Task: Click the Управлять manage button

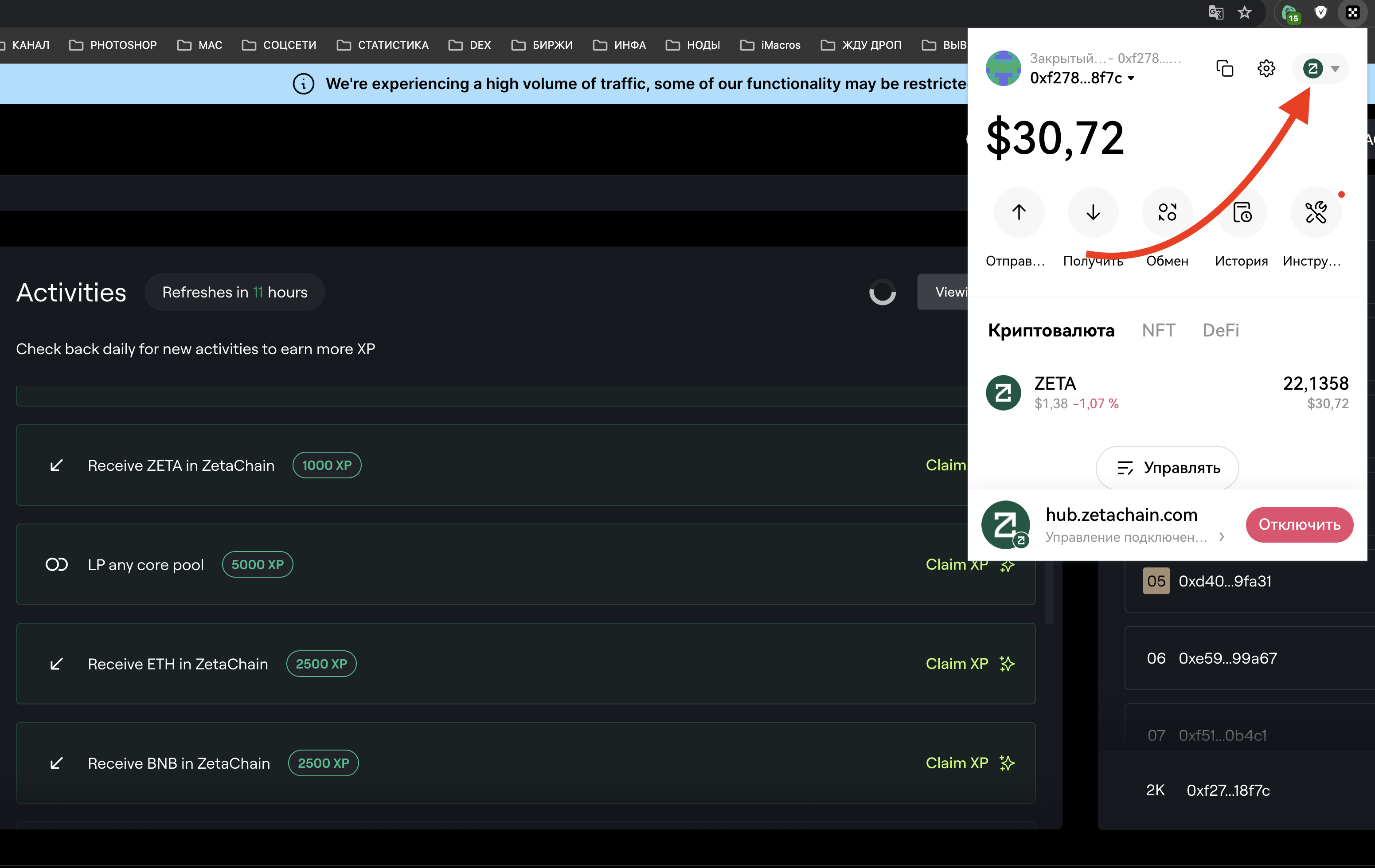Action: tap(1167, 468)
